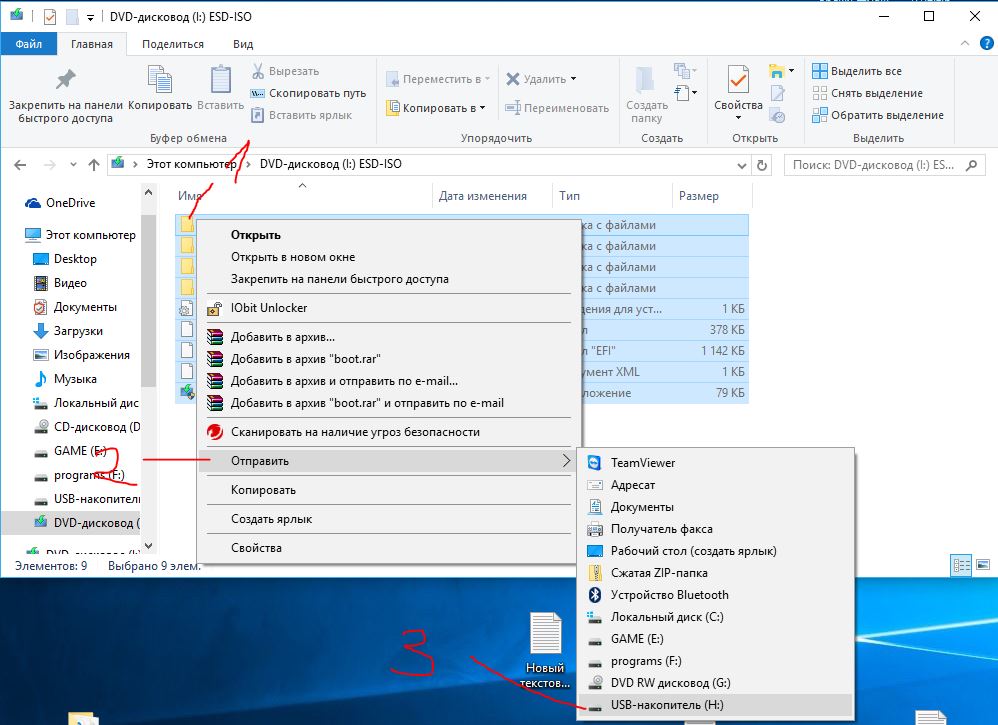Click the Копировать ribbon icon
Screen dimensions: 998x725
160,80
